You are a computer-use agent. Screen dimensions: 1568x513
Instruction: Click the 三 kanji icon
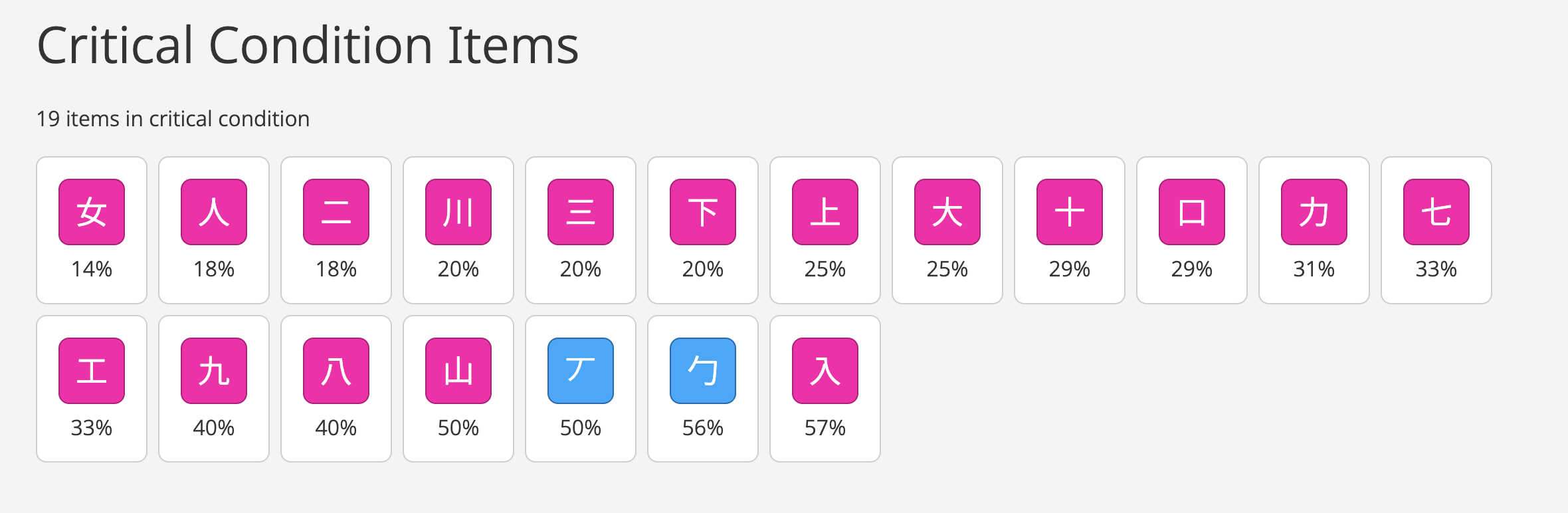pyautogui.click(x=581, y=212)
